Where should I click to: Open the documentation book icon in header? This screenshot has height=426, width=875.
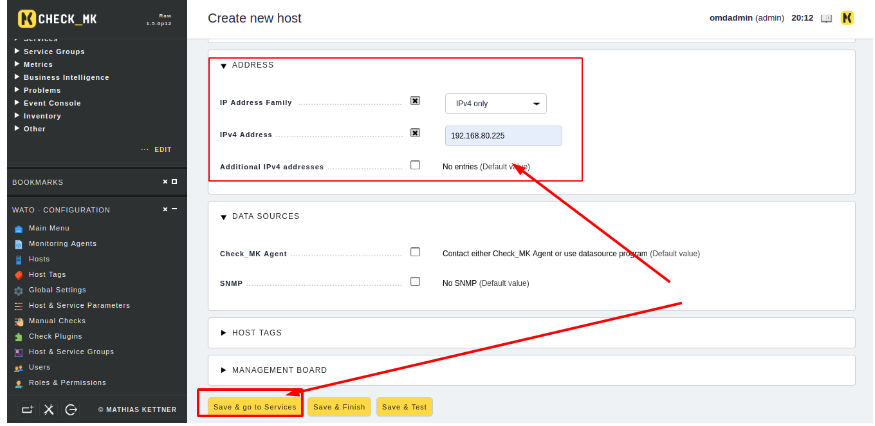coord(826,18)
